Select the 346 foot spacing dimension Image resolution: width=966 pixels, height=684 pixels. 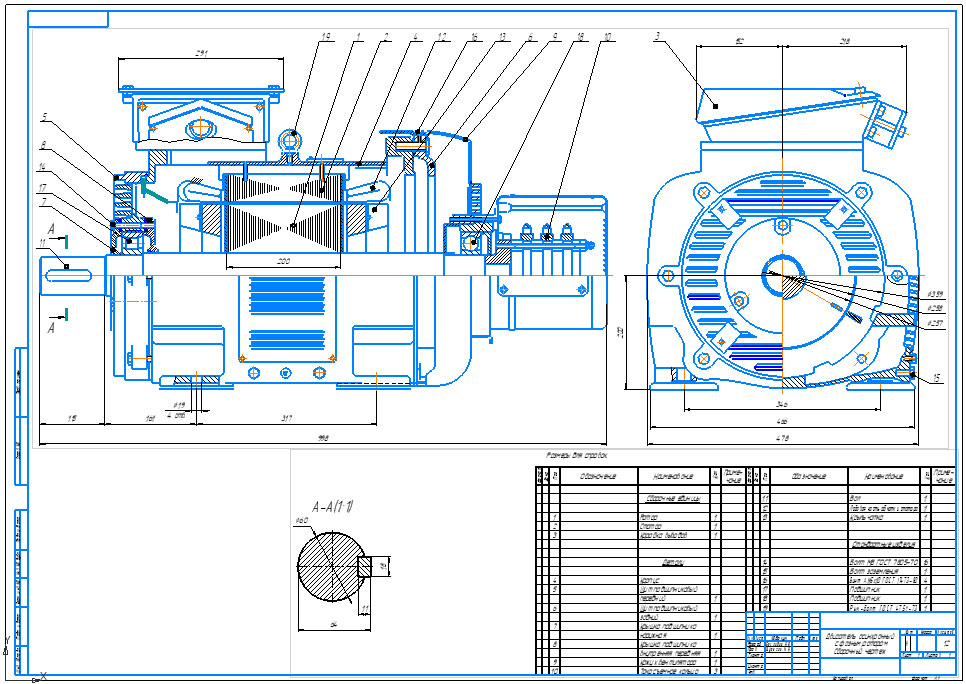782,404
